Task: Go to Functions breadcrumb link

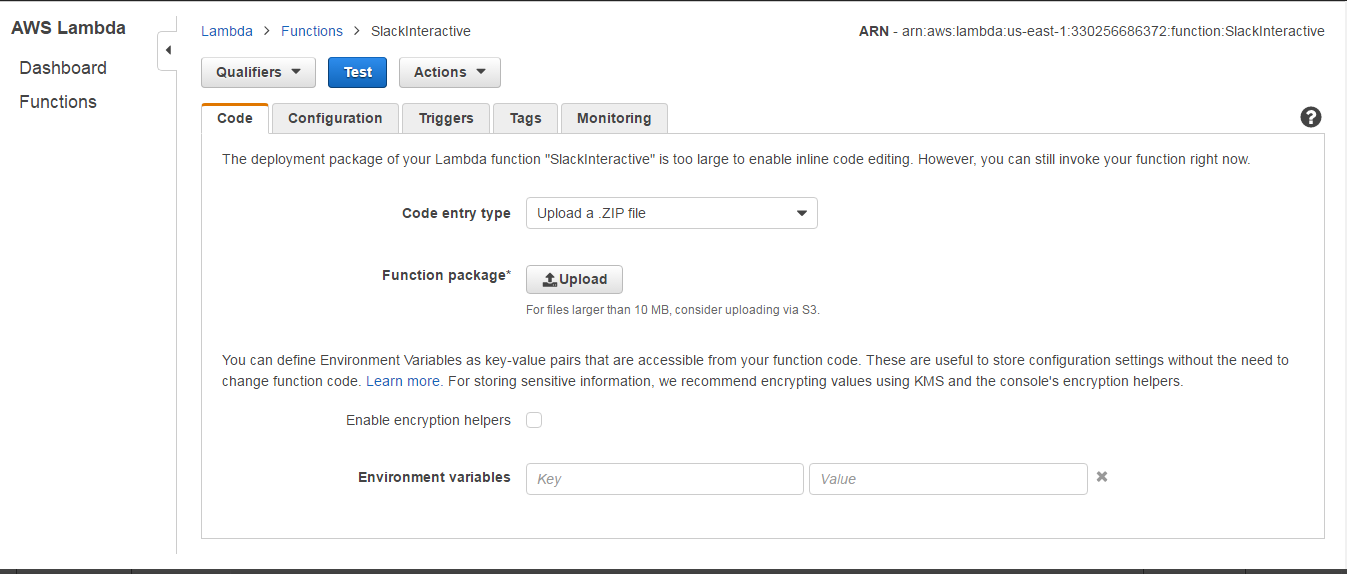Action: point(312,31)
